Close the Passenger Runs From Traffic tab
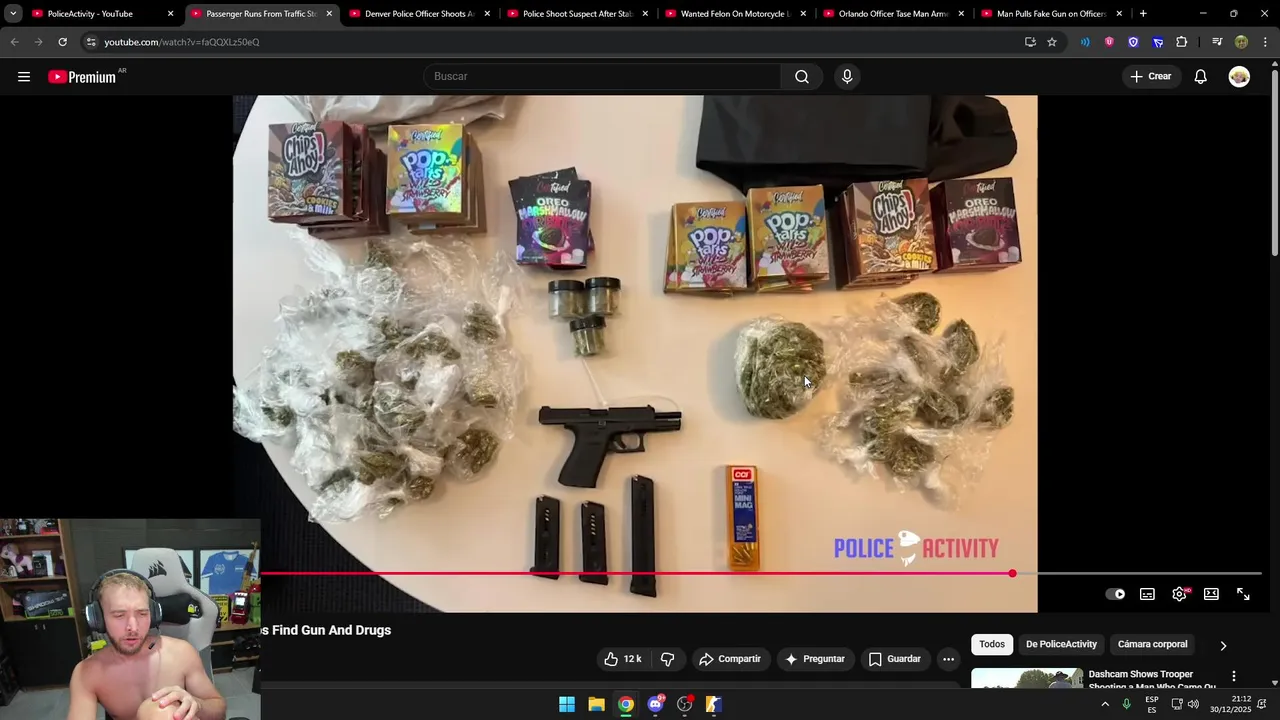The height and width of the screenshot is (720, 1280). tap(329, 14)
